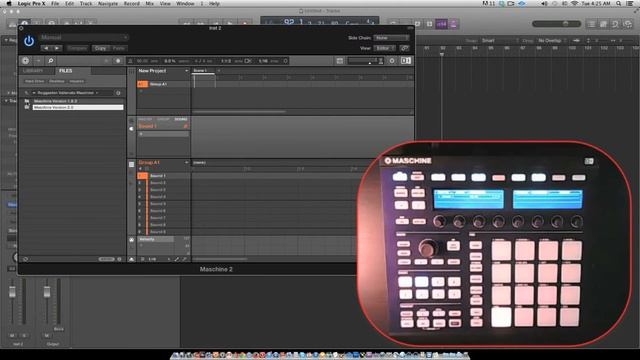
Task: Toggle the Maschine mixer view icon
Action: pos(340,61)
